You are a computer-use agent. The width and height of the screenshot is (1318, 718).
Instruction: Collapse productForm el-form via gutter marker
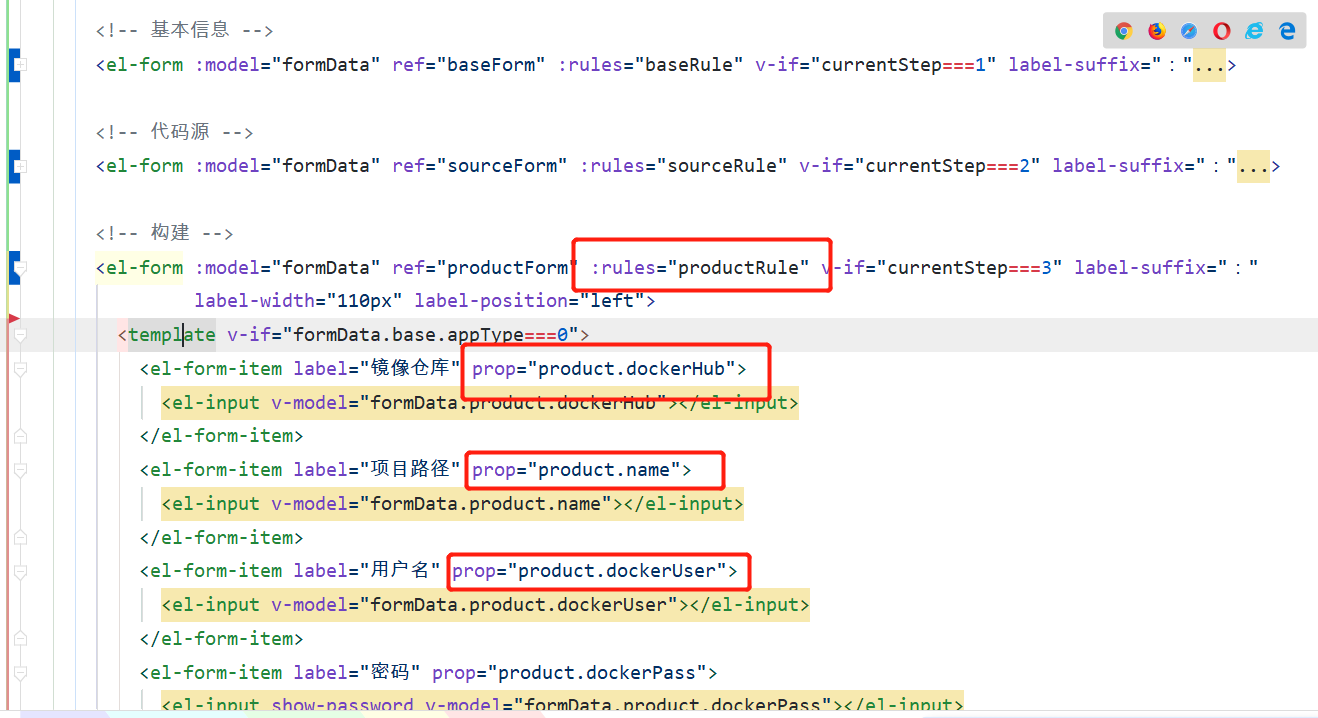click(20, 268)
